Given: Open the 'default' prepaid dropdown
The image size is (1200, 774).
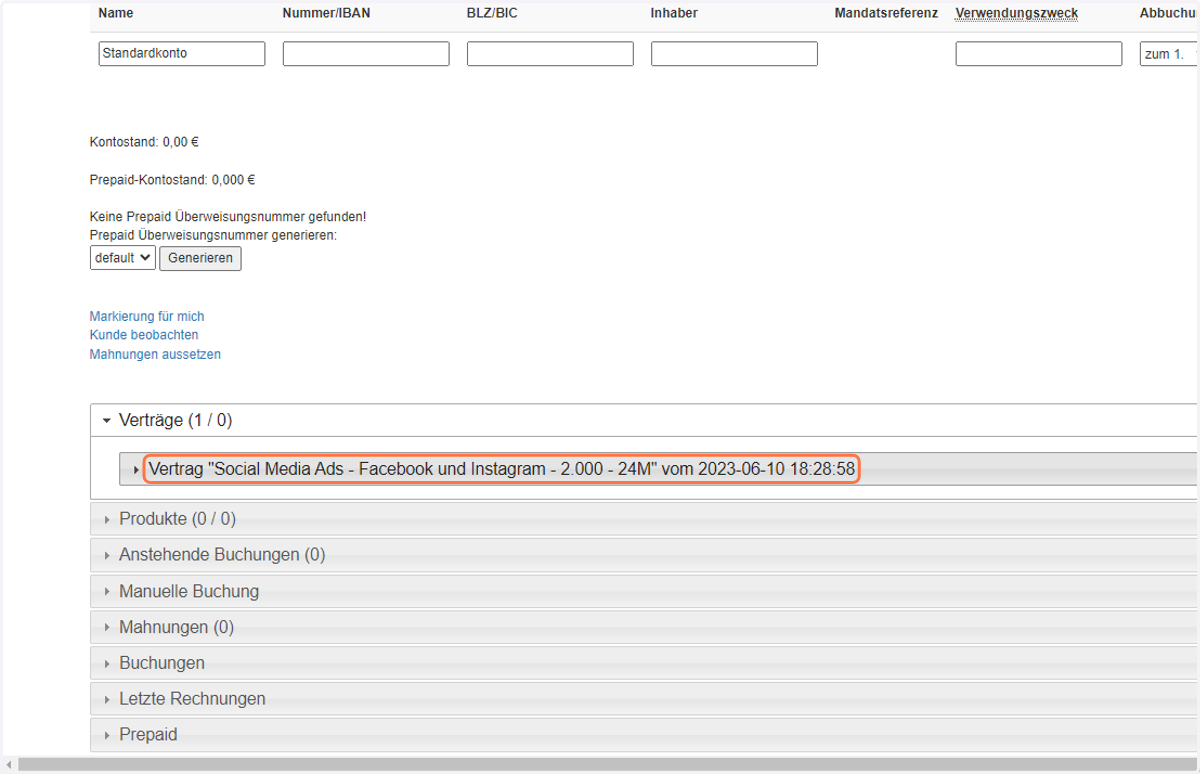Looking at the screenshot, I should pos(122,258).
